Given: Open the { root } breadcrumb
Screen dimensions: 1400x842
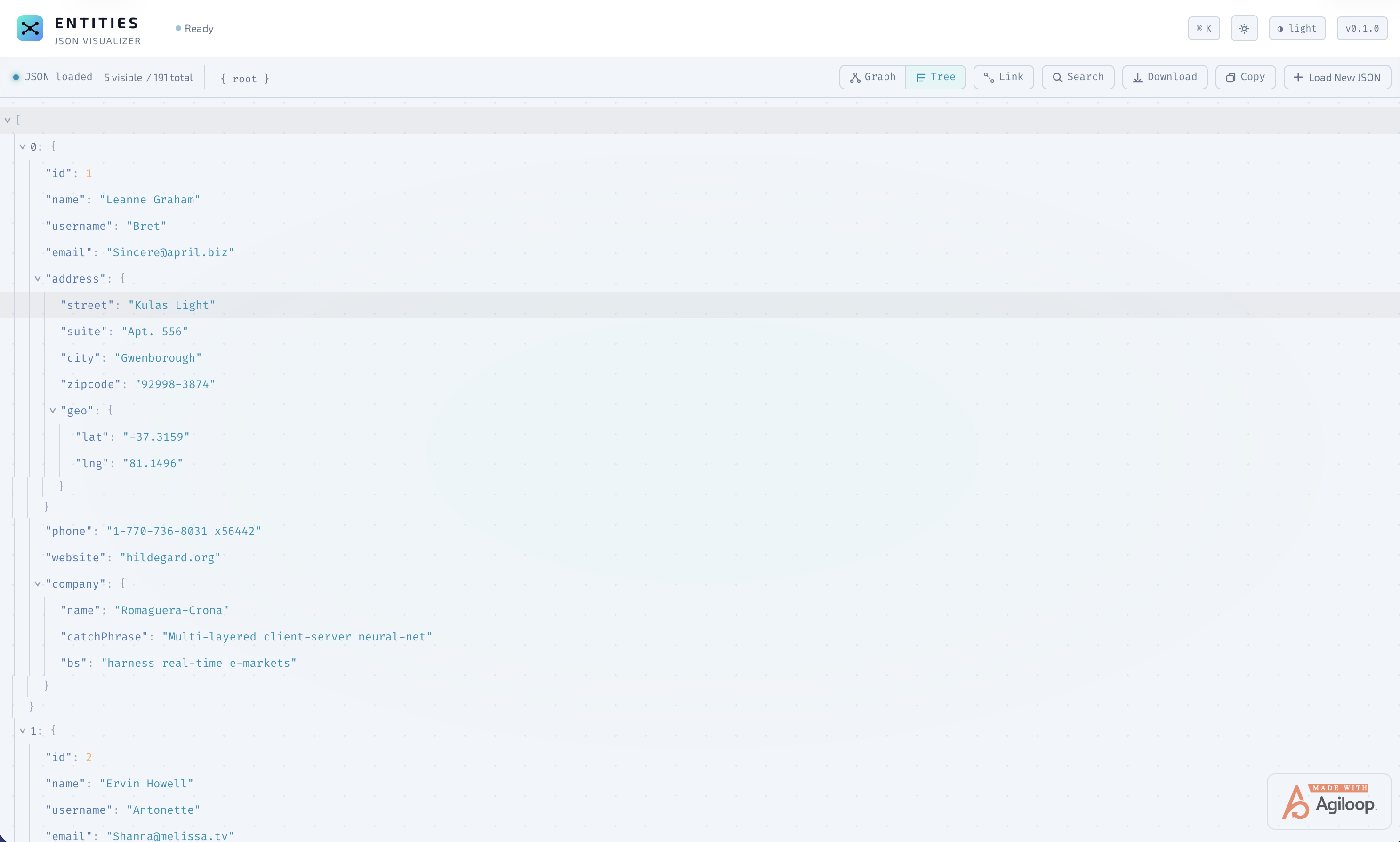Looking at the screenshot, I should (x=245, y=78).
